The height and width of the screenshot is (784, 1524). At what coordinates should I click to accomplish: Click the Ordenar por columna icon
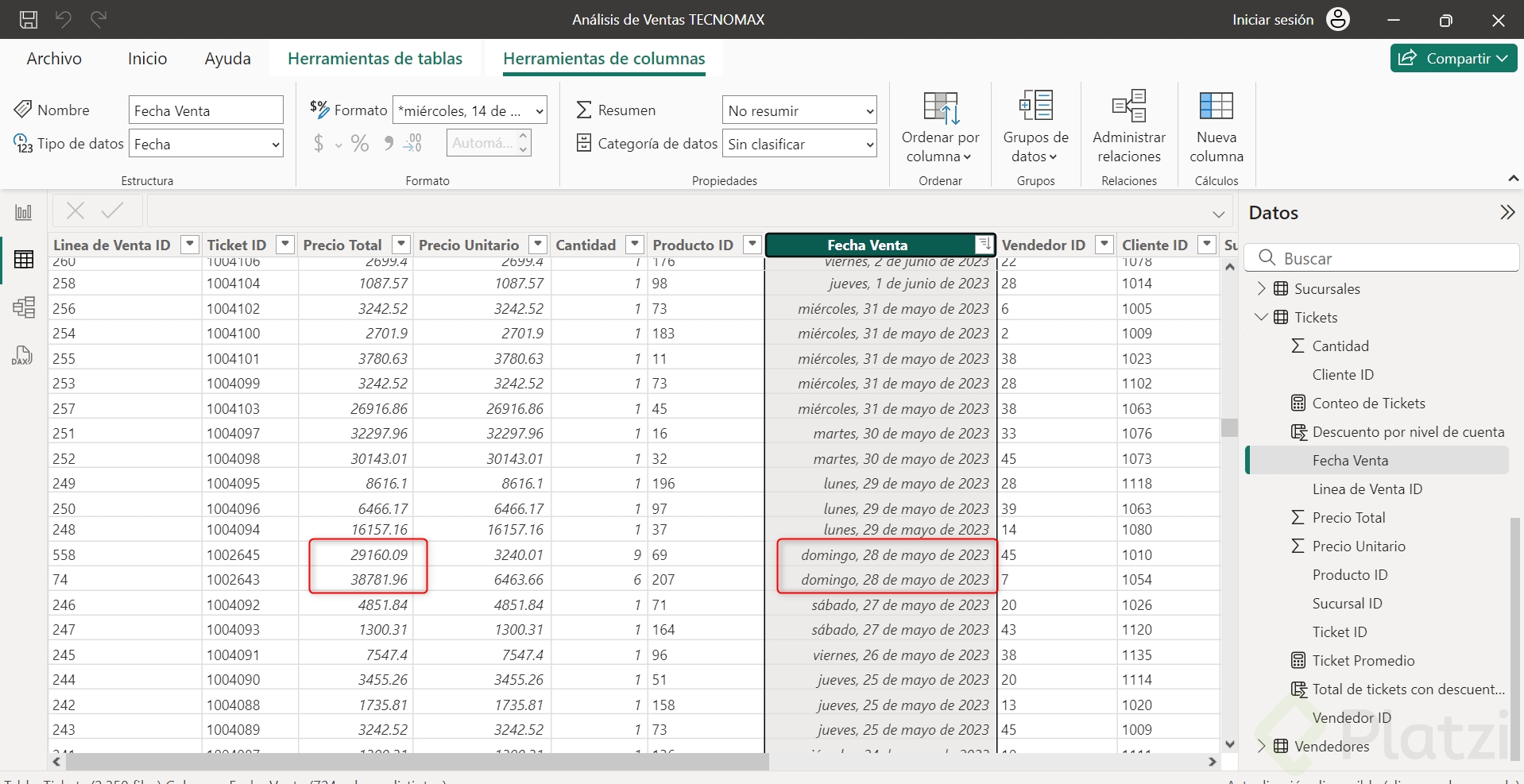point(940,109)
